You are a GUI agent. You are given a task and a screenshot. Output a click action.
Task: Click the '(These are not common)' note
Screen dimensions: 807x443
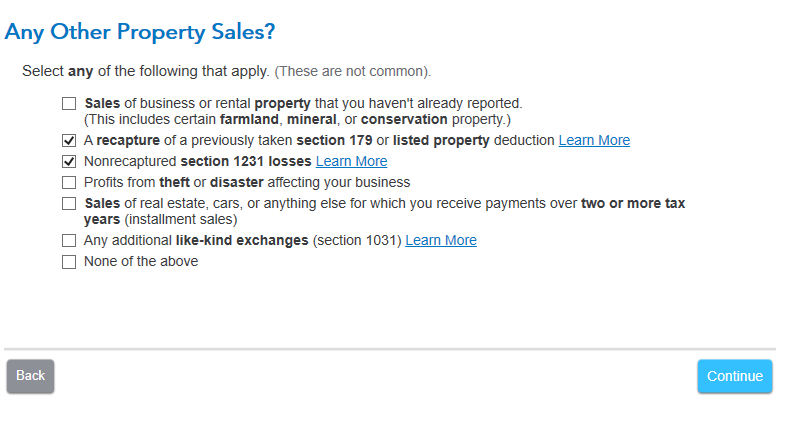(x=353, y=72)
